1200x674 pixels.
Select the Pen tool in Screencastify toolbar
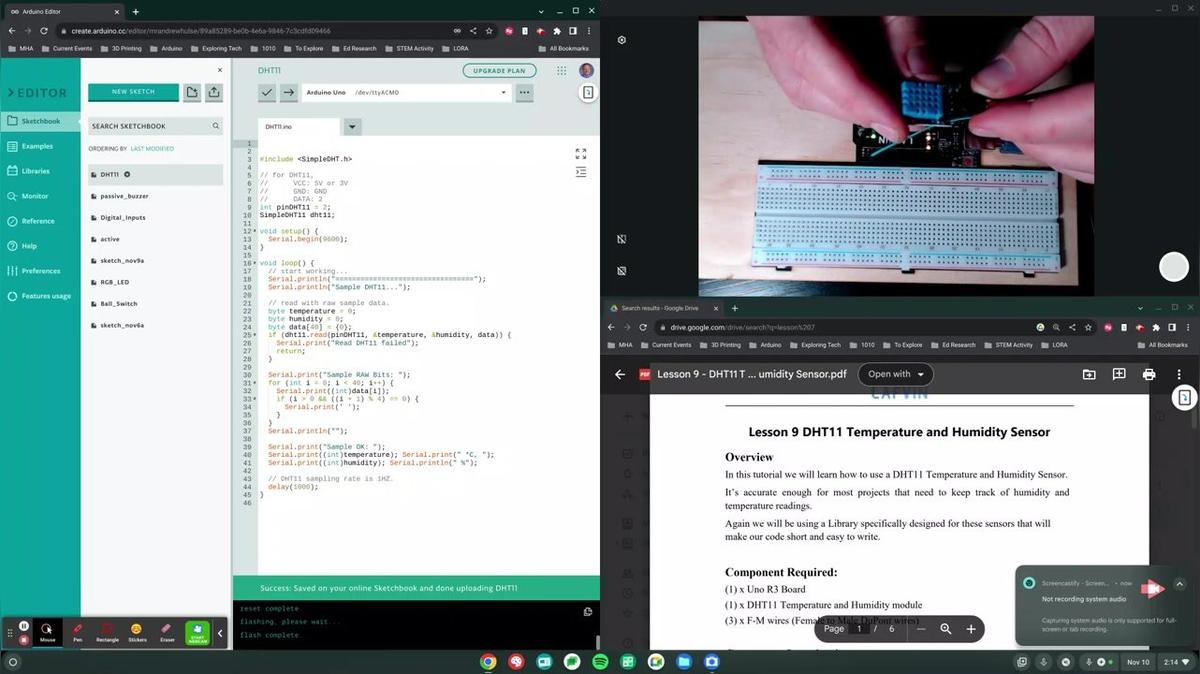(x=77, y=632)
